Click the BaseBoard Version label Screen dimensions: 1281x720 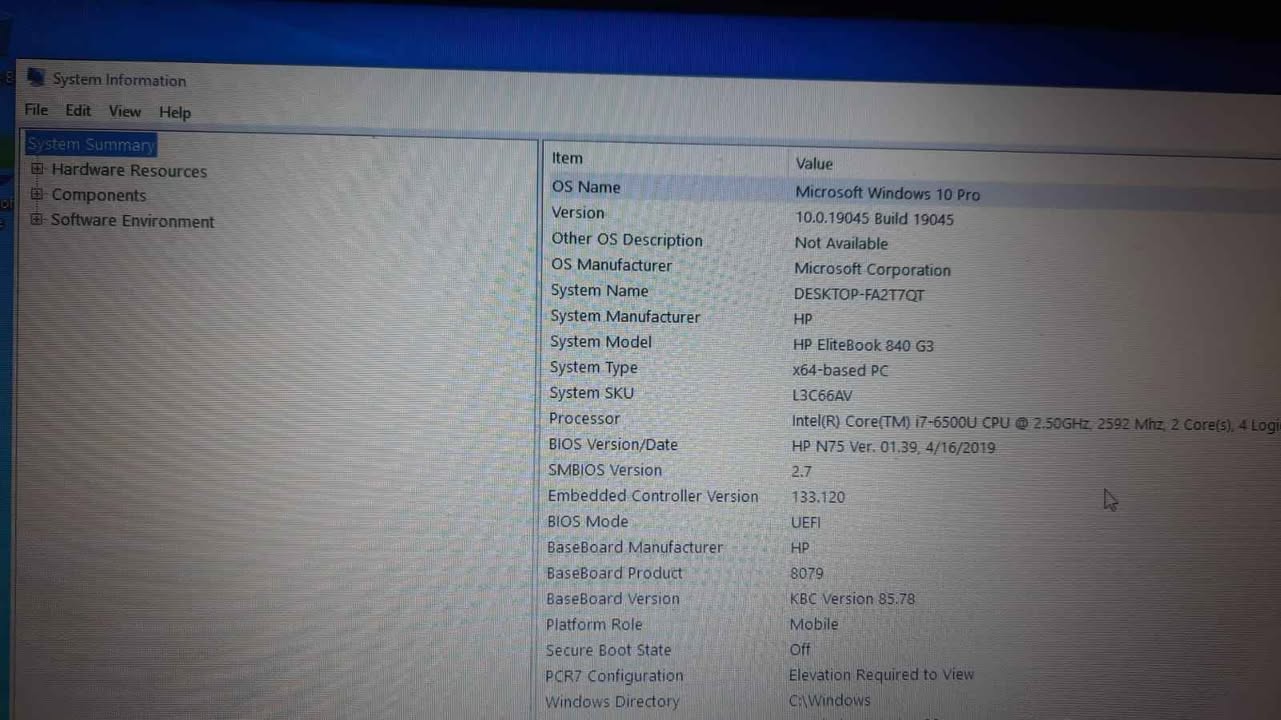pyautogui.click(x=613, y=599)
